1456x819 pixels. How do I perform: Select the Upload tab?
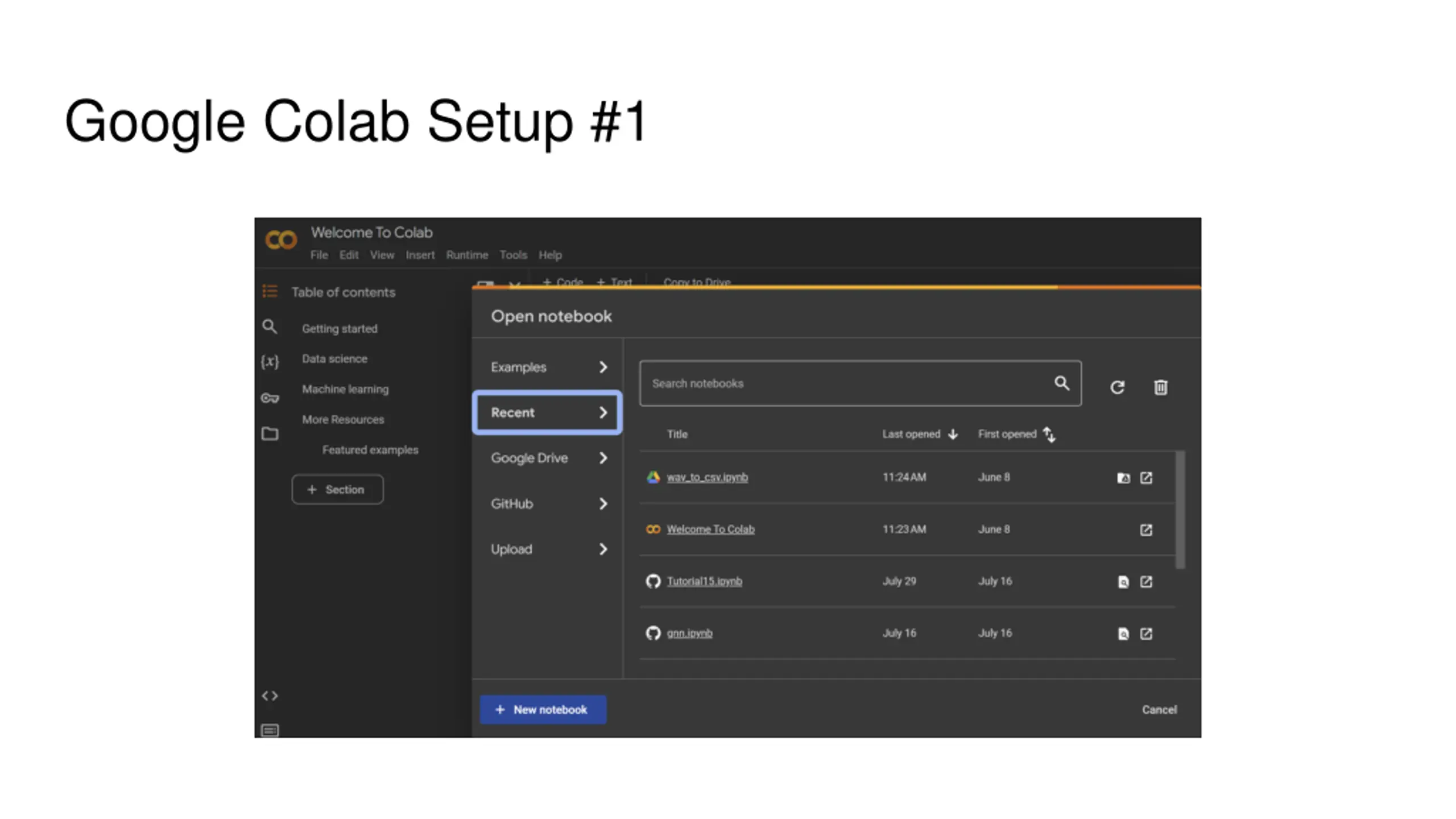pos(547,549)
